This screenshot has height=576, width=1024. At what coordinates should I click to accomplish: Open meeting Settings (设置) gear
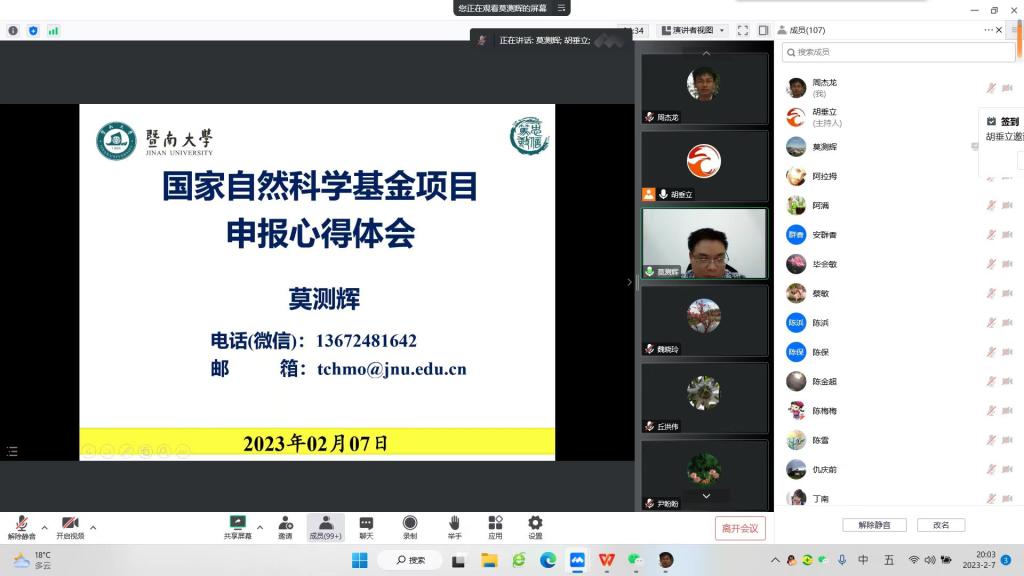pos(535,527)
